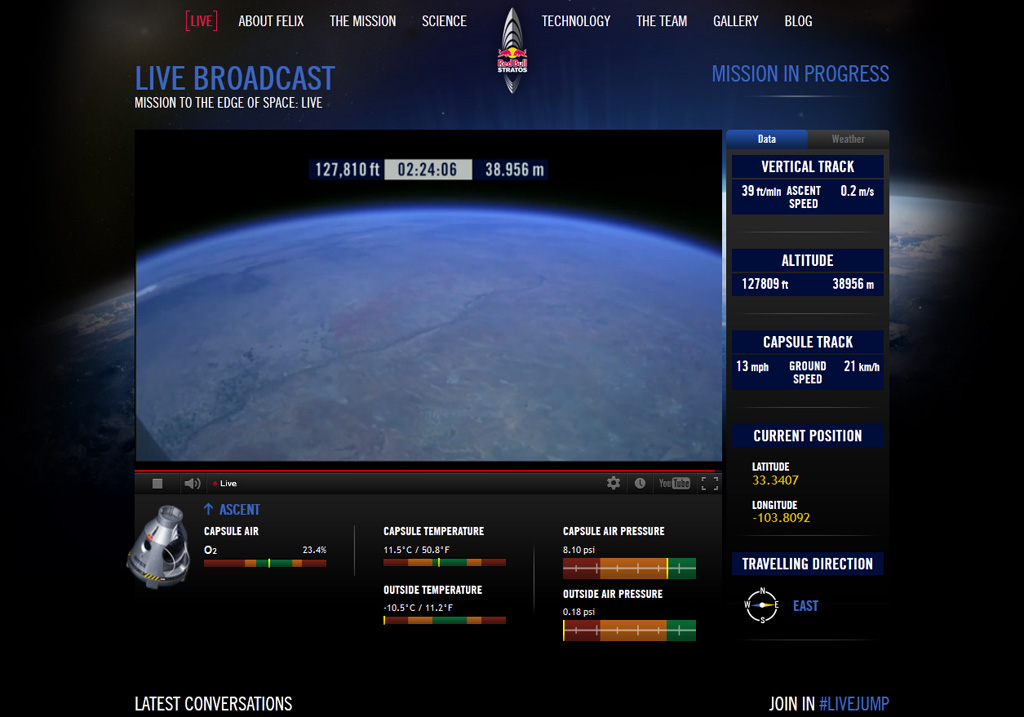1024x717 pixels.
Task: Click the 127,810 ft overlay reading
Action: (x=347, y=170)
